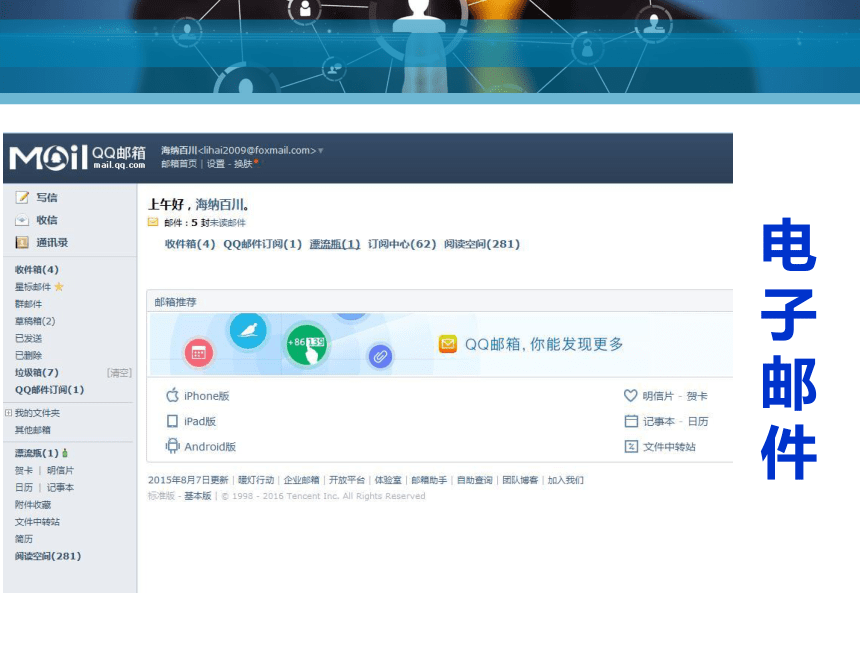This screenshot has width=860, height=645.
Task: Click the pink calendar bubble in the banner
Action: [x=199, y=353]
